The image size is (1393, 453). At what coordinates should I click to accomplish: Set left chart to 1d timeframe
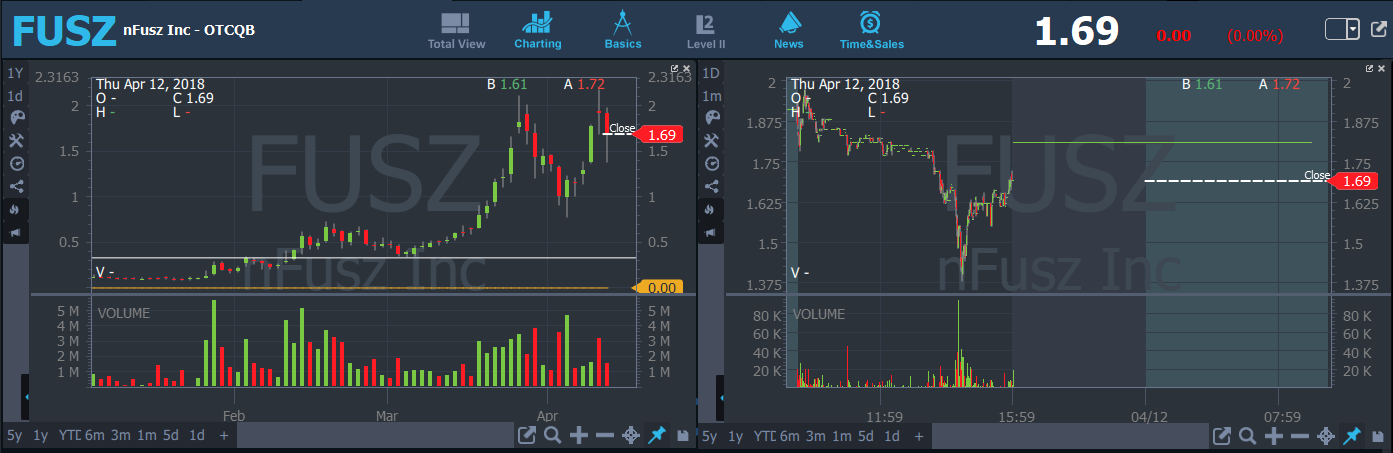pyautogui.click(x=197, y=436)
